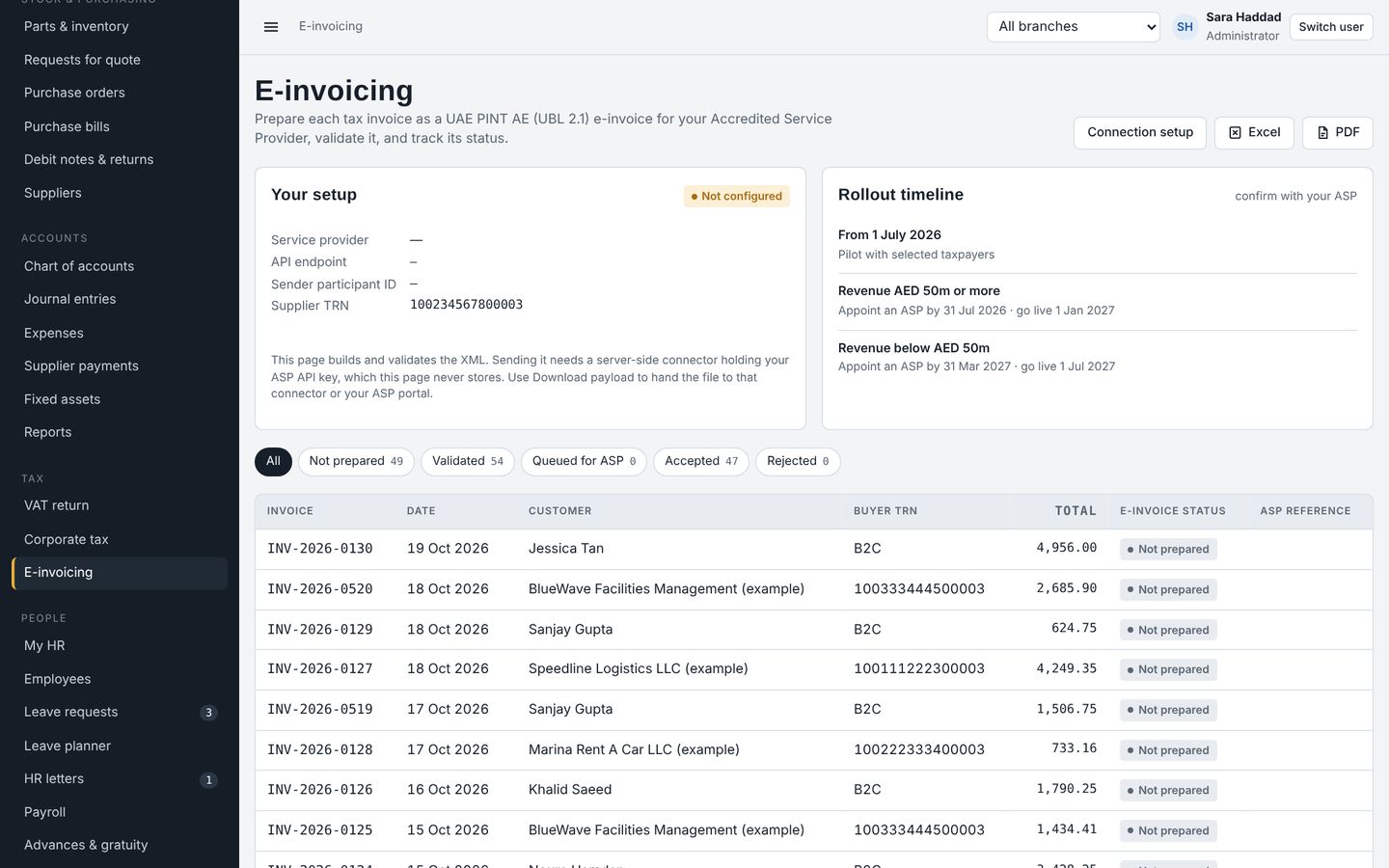Click invoice INV-2026-0130
1389x868 pixels.
(x=320, y=548)
